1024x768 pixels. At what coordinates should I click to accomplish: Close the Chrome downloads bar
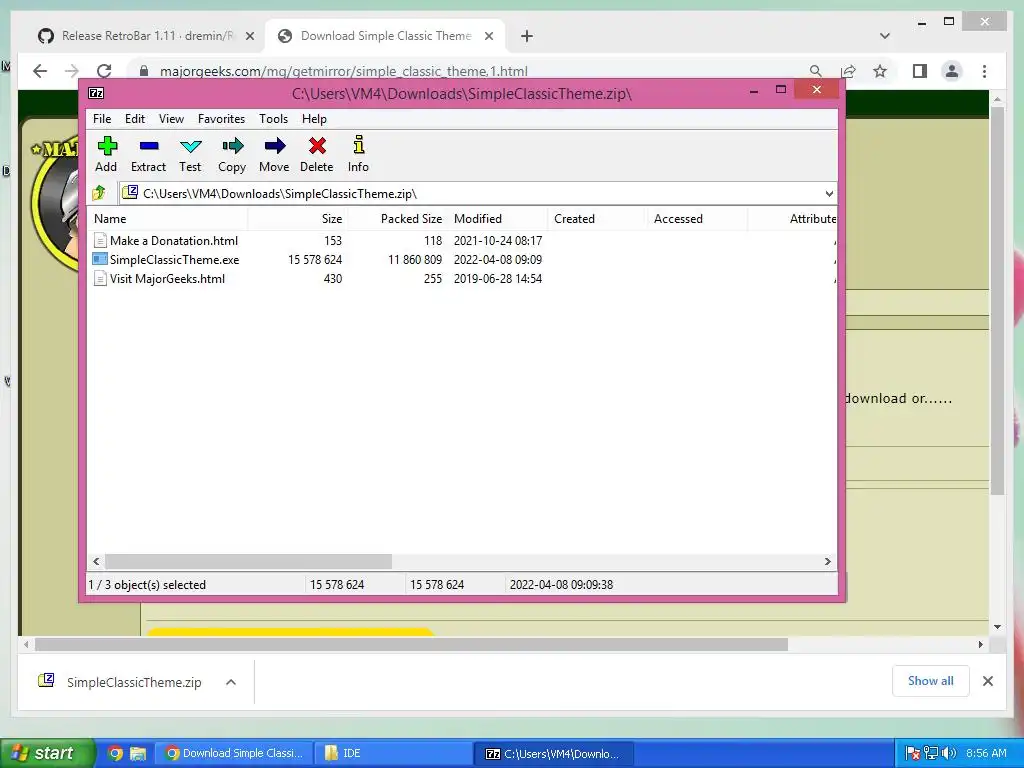pos(987,681)
